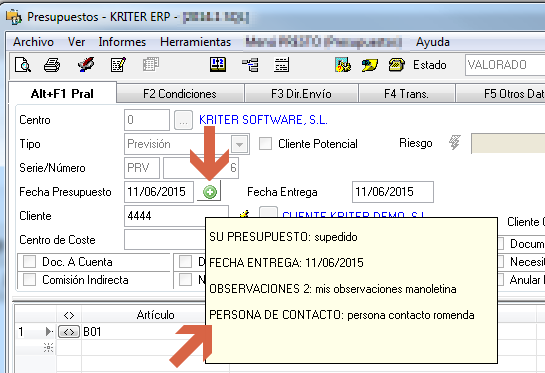Viewport: 545px width, 373px height.
Task: Tick the Doc. A Cuenta checkbox
Action: (x=29, y=262)
